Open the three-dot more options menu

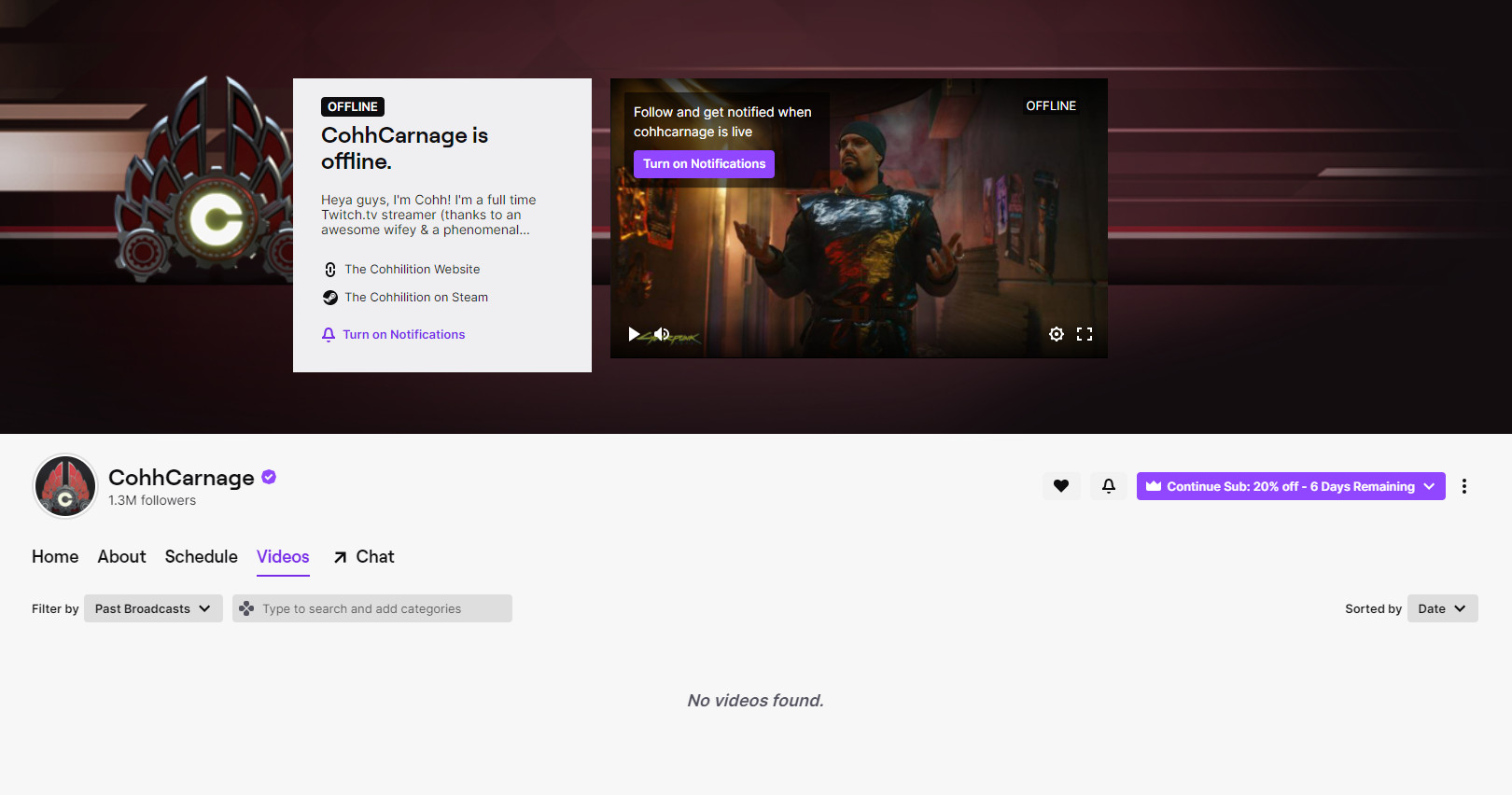pos(1464,486)
